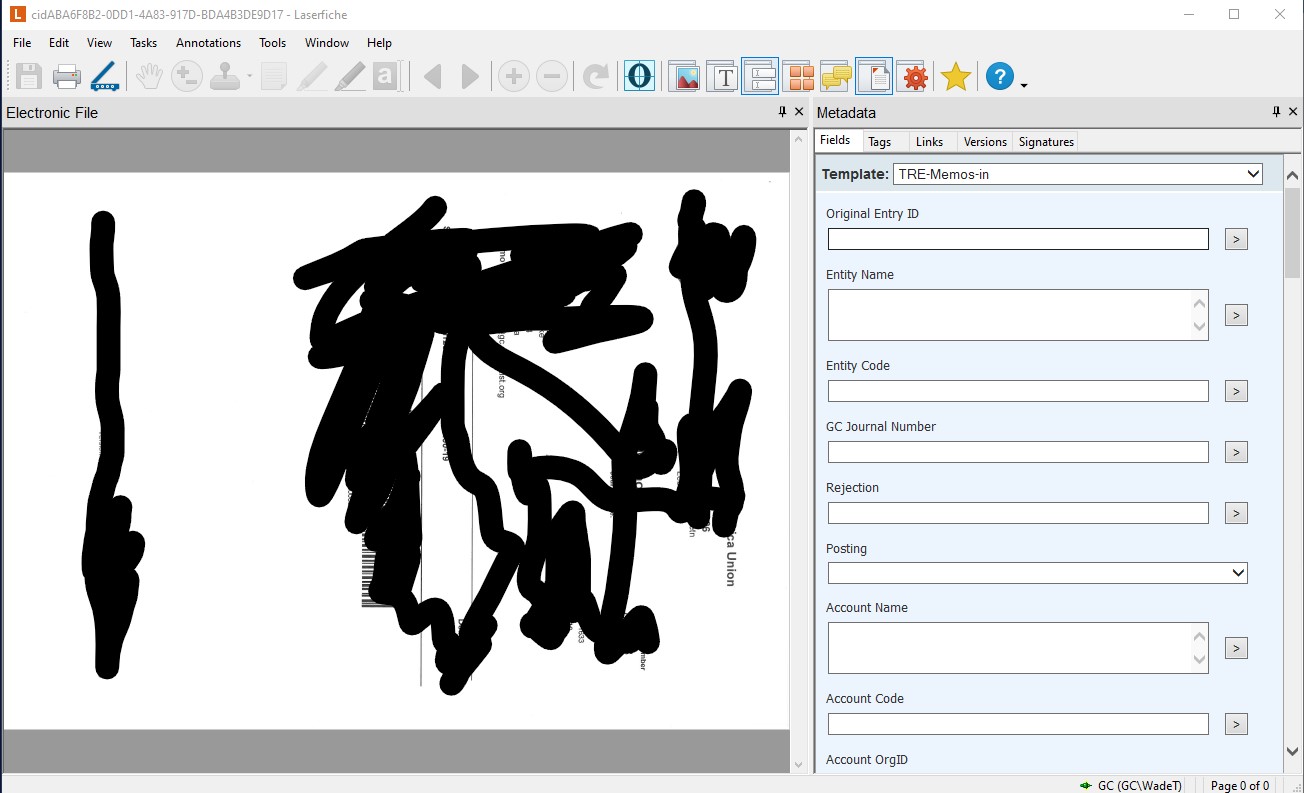Viewport: 1304px width, 793px height.
Task: Click the OCR circle icon in toolbar
Action: click(x=640, y=76)
